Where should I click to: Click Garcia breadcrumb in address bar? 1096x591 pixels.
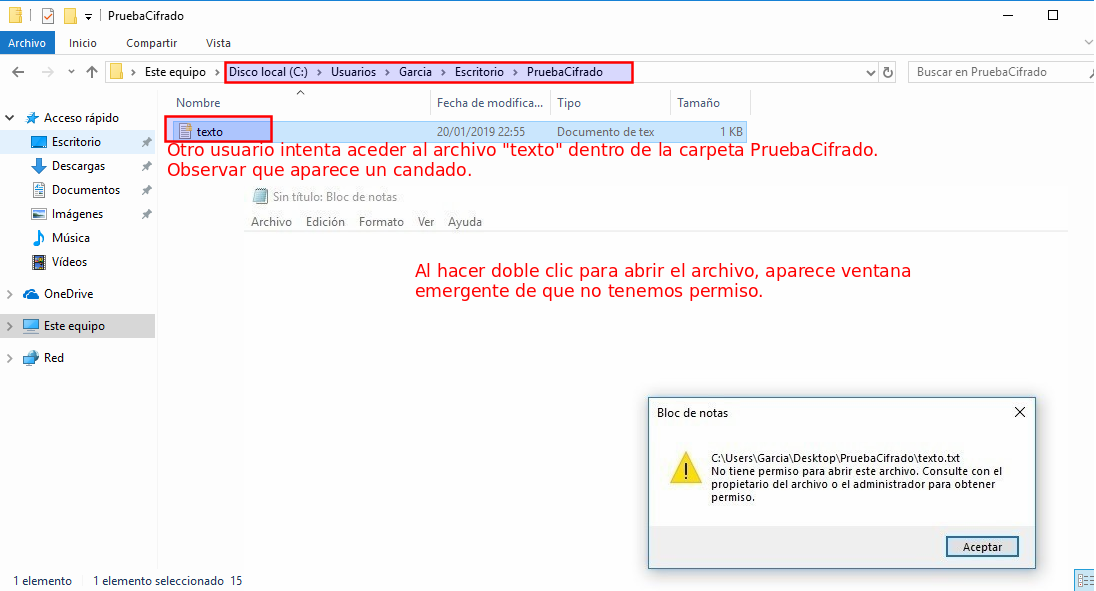415,72
